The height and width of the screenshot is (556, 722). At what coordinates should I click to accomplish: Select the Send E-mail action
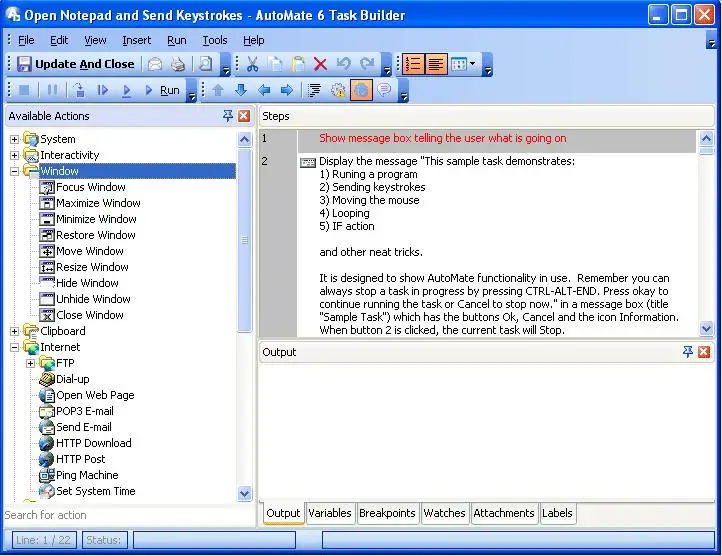click(76, 427)
